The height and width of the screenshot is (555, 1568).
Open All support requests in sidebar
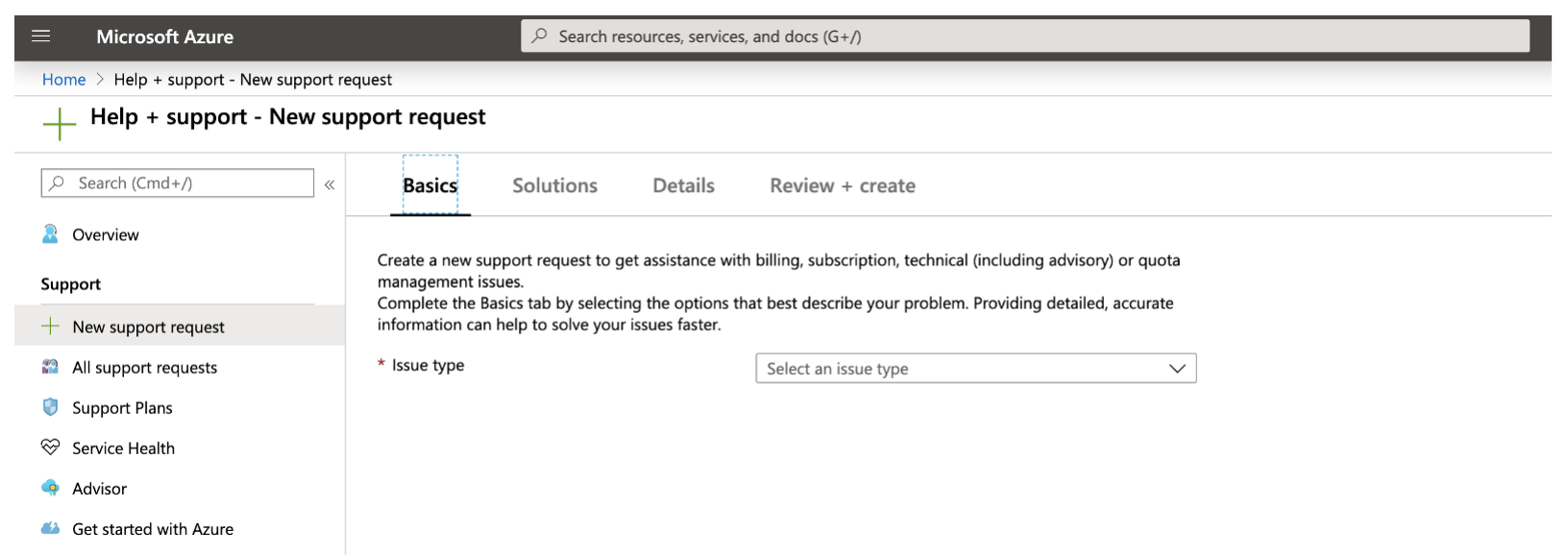click(x=144, y=368)
